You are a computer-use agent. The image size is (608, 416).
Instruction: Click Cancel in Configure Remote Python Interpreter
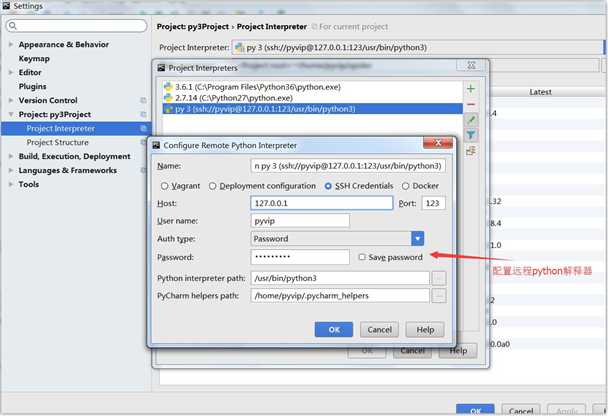pos(379,330)
